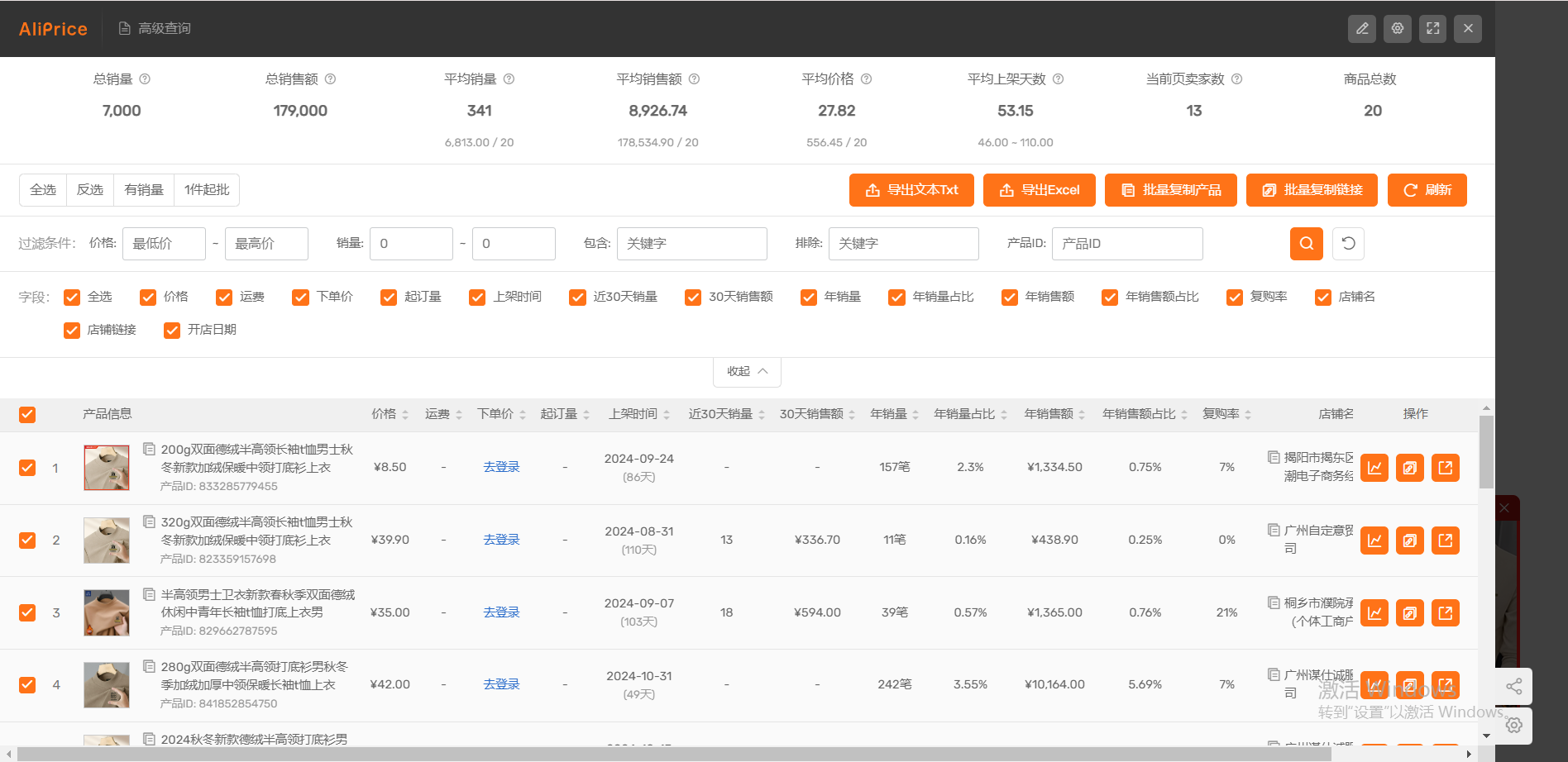Image resolution: width=1568 pixels, height=762 pixels.
Task: Open 高级查询 in header
Action: pyautogui.click(x=155, y=28)
